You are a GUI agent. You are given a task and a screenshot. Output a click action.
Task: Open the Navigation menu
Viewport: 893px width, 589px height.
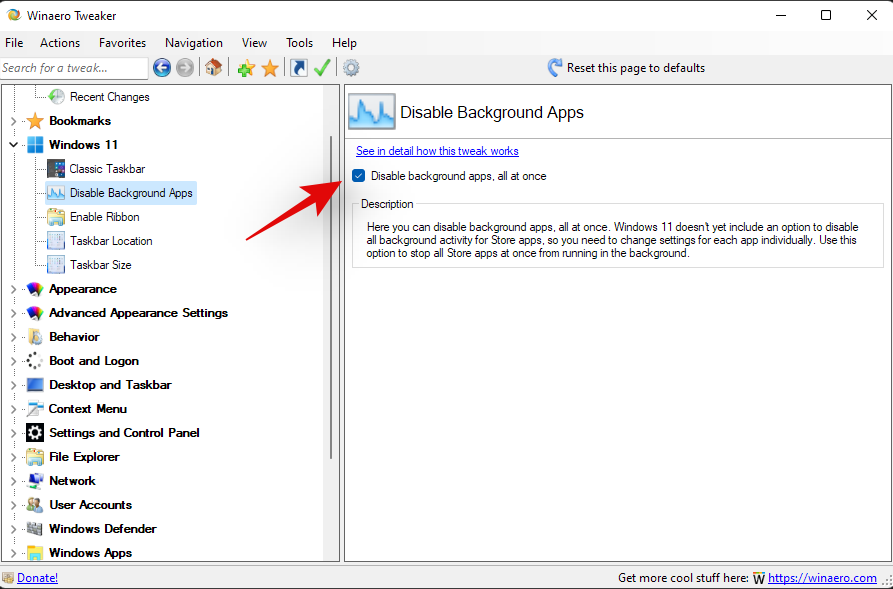point(194,43)
